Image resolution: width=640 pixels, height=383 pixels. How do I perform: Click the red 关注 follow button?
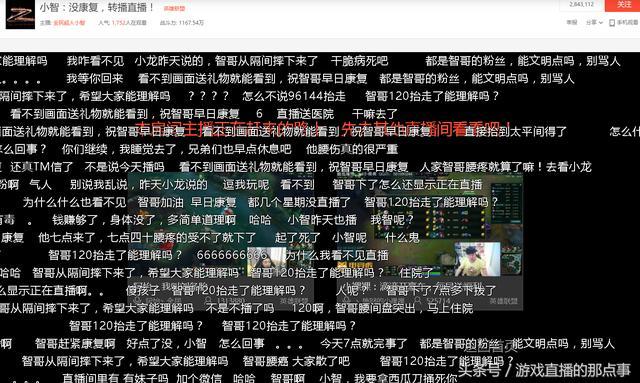pos(623,5)
